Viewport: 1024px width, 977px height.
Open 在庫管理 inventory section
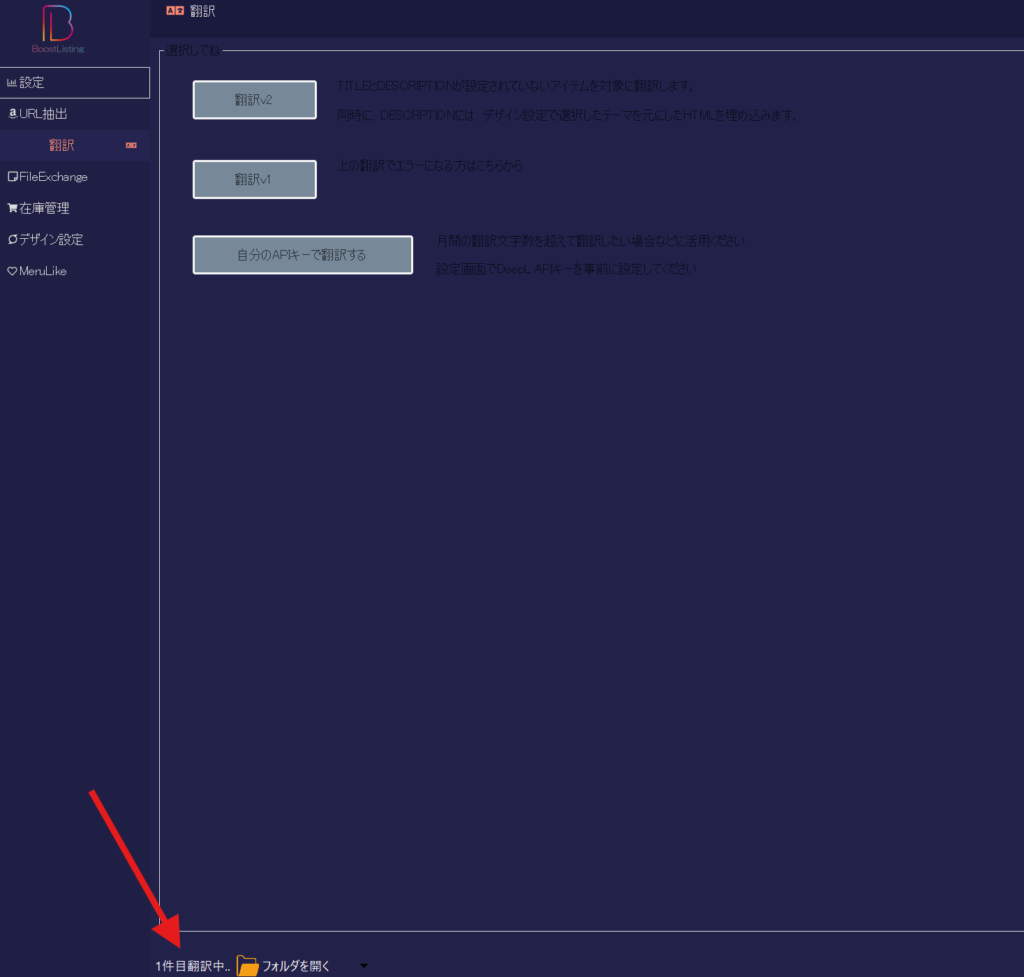(44, 209)
